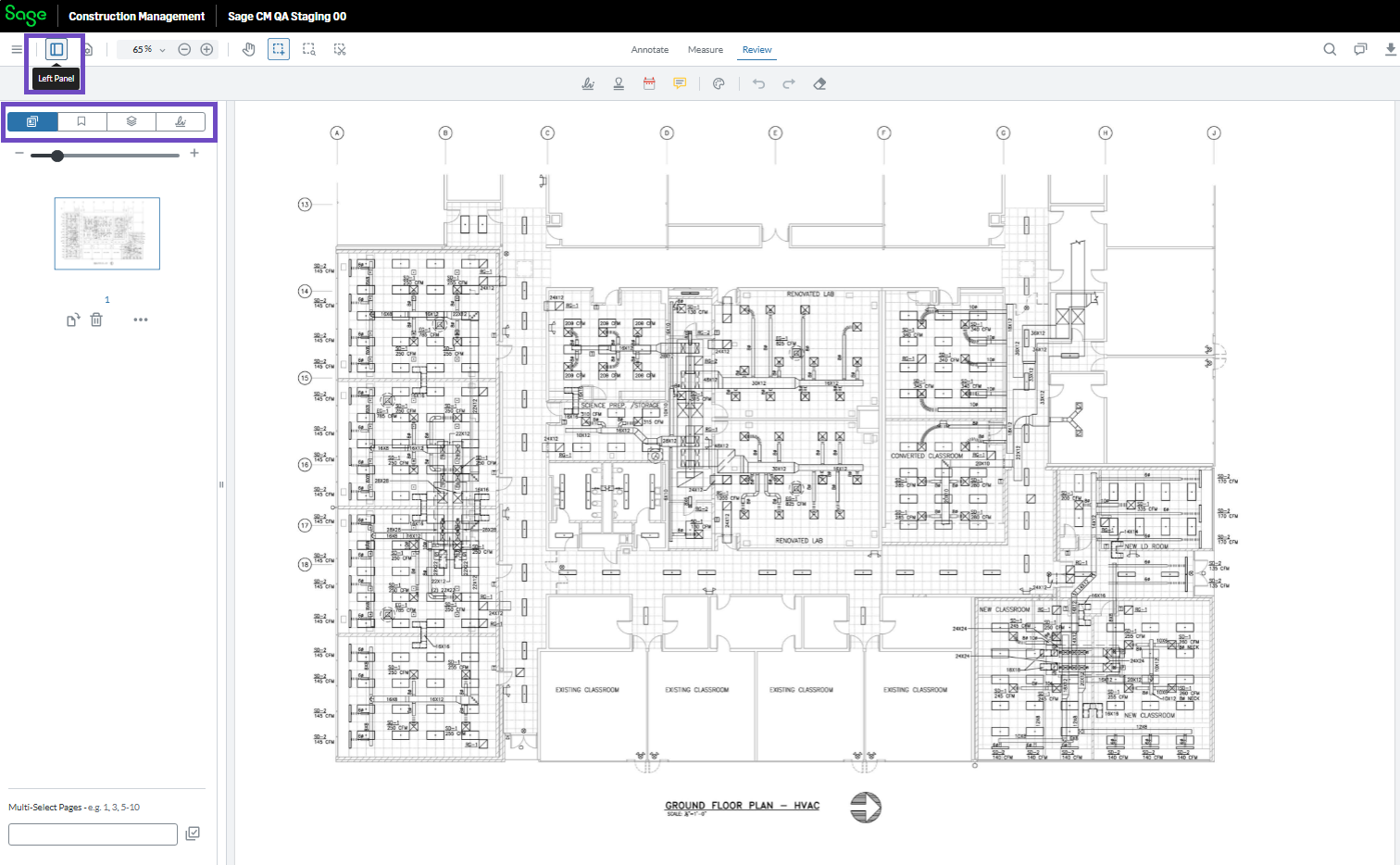The width and height of the screenshot is (1400, 865).
Task: Toggle the Left Panel button
Action: coord(56,49)
